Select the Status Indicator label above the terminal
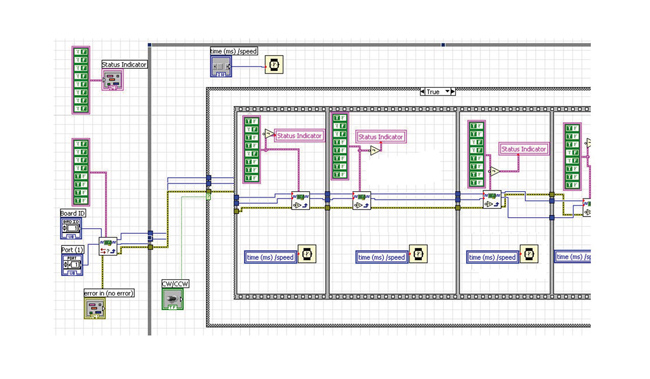Viewport: 650px width, 379px height. pyautogui.click(x=124, y=64)
